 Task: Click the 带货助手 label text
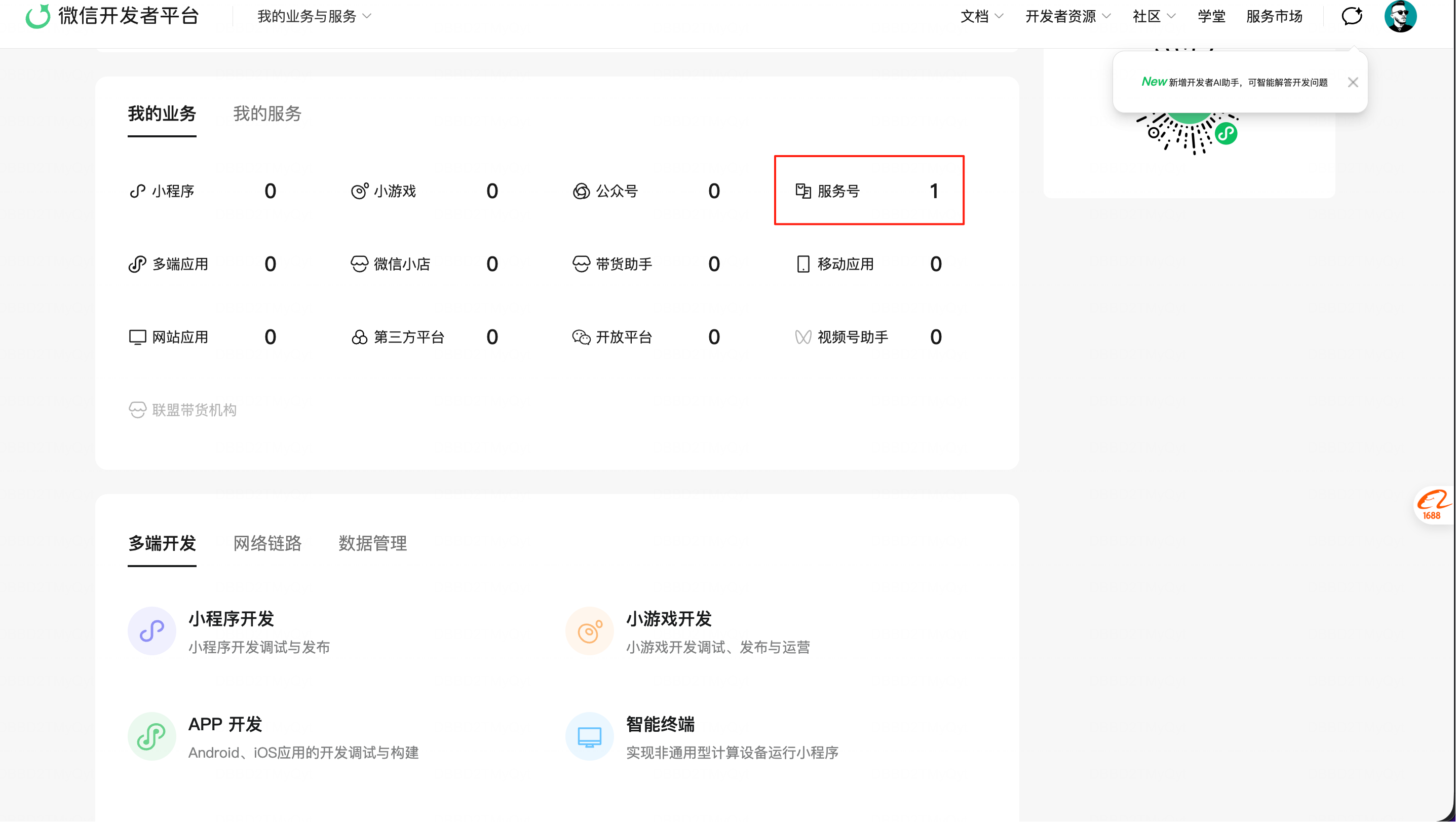pos(624,264)
